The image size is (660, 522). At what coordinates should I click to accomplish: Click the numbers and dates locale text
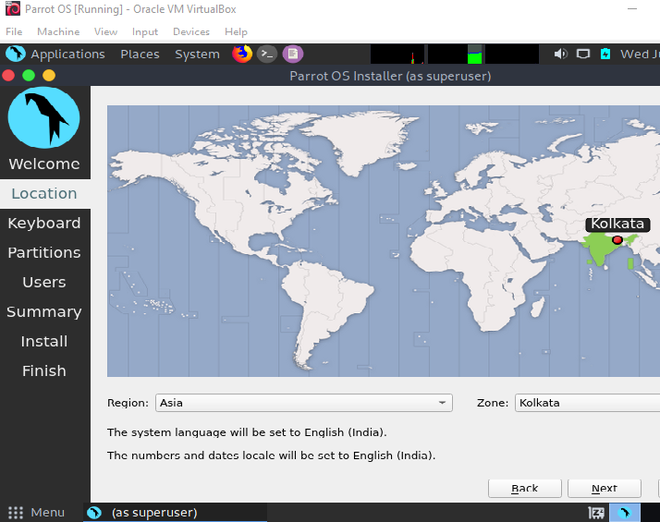coord(271,455)
